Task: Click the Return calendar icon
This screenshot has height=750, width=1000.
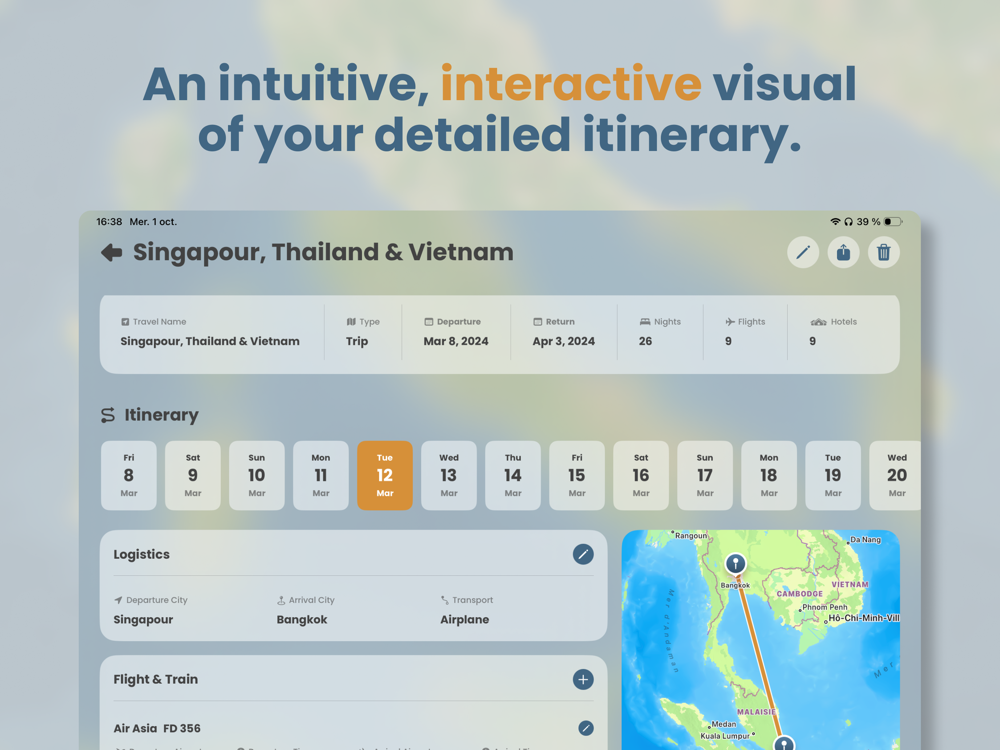Action: pos(538,322)
